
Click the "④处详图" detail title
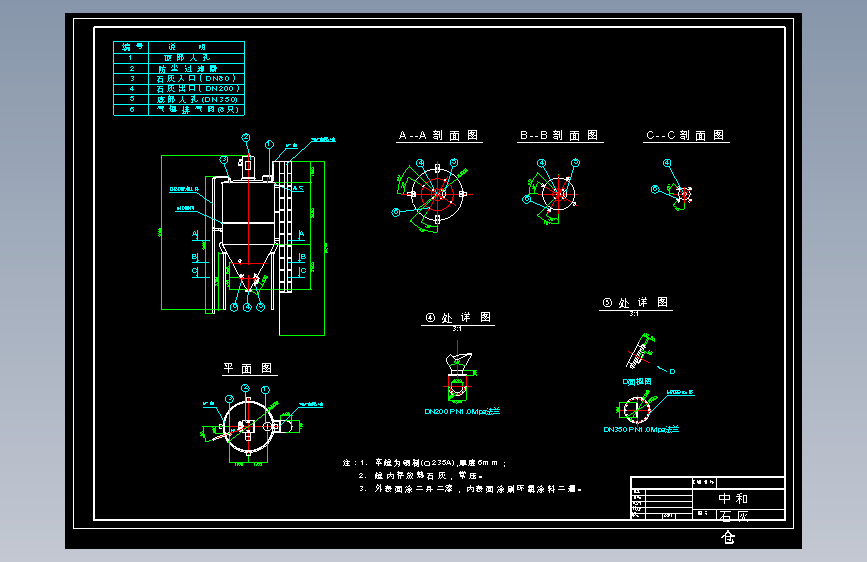pyautogui.click(x=458, y=318)
